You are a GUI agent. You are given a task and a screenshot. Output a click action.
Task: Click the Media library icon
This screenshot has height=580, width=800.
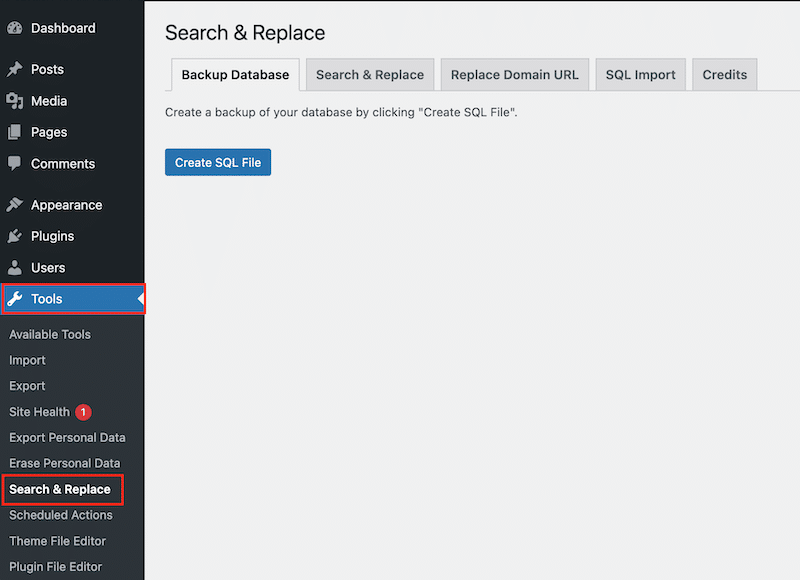pyautogui.click(x=15, y=101)
